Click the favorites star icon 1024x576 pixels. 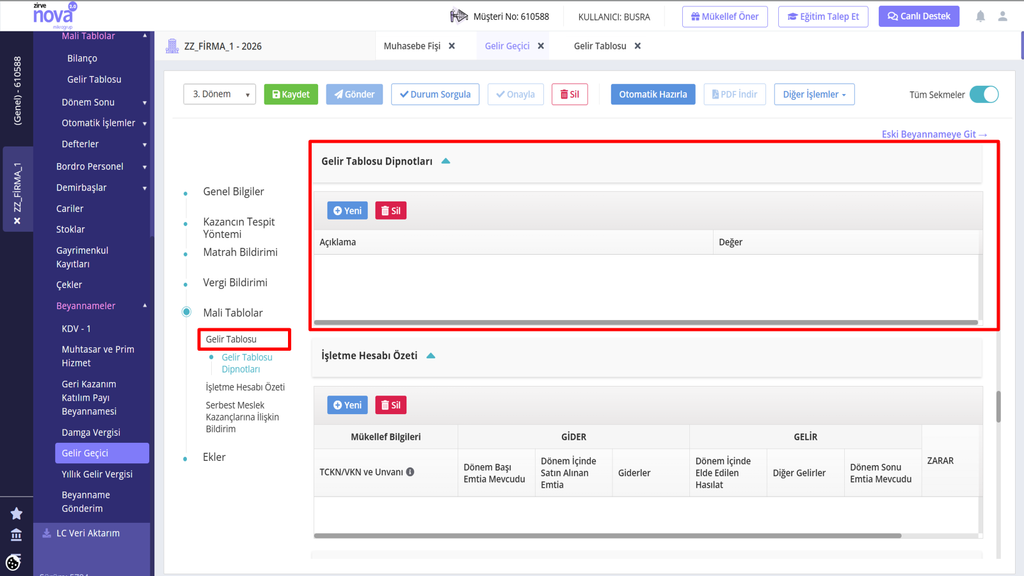pyautogui.click(x=16, y=513)
